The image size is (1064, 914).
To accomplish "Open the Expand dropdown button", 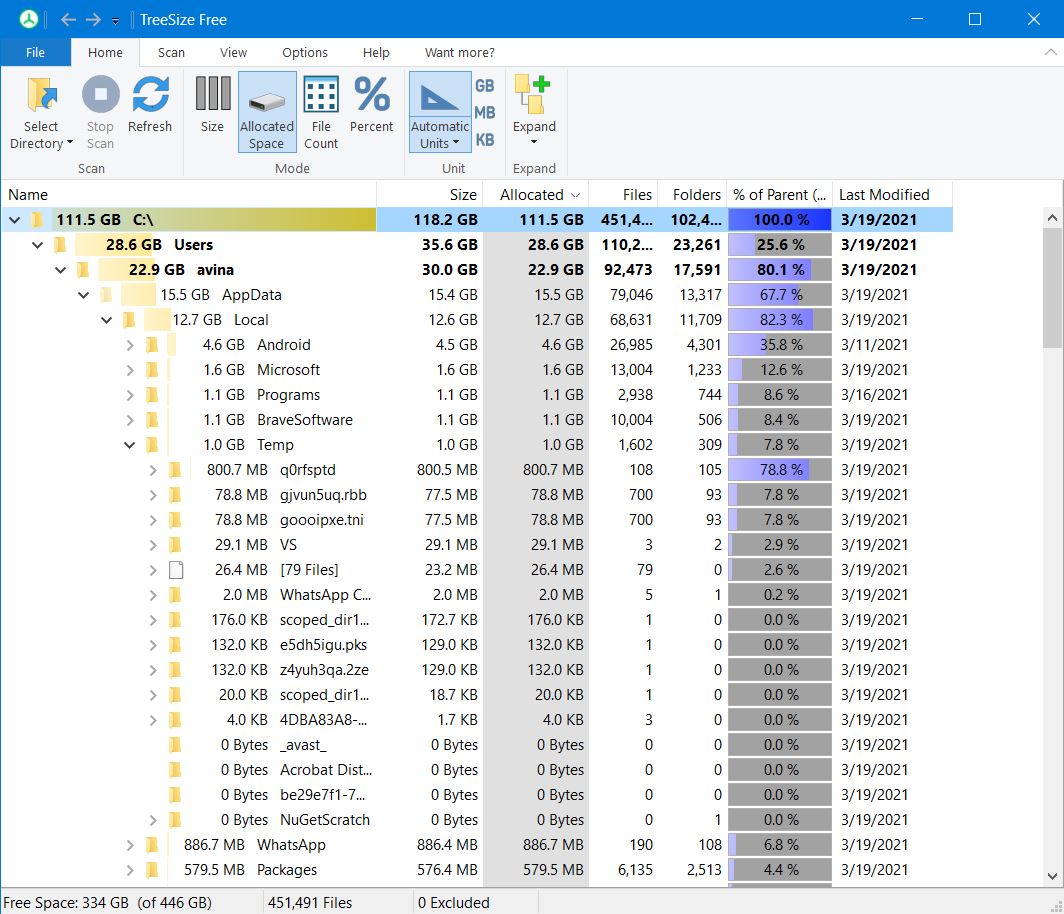I will [x=534, y=110].
